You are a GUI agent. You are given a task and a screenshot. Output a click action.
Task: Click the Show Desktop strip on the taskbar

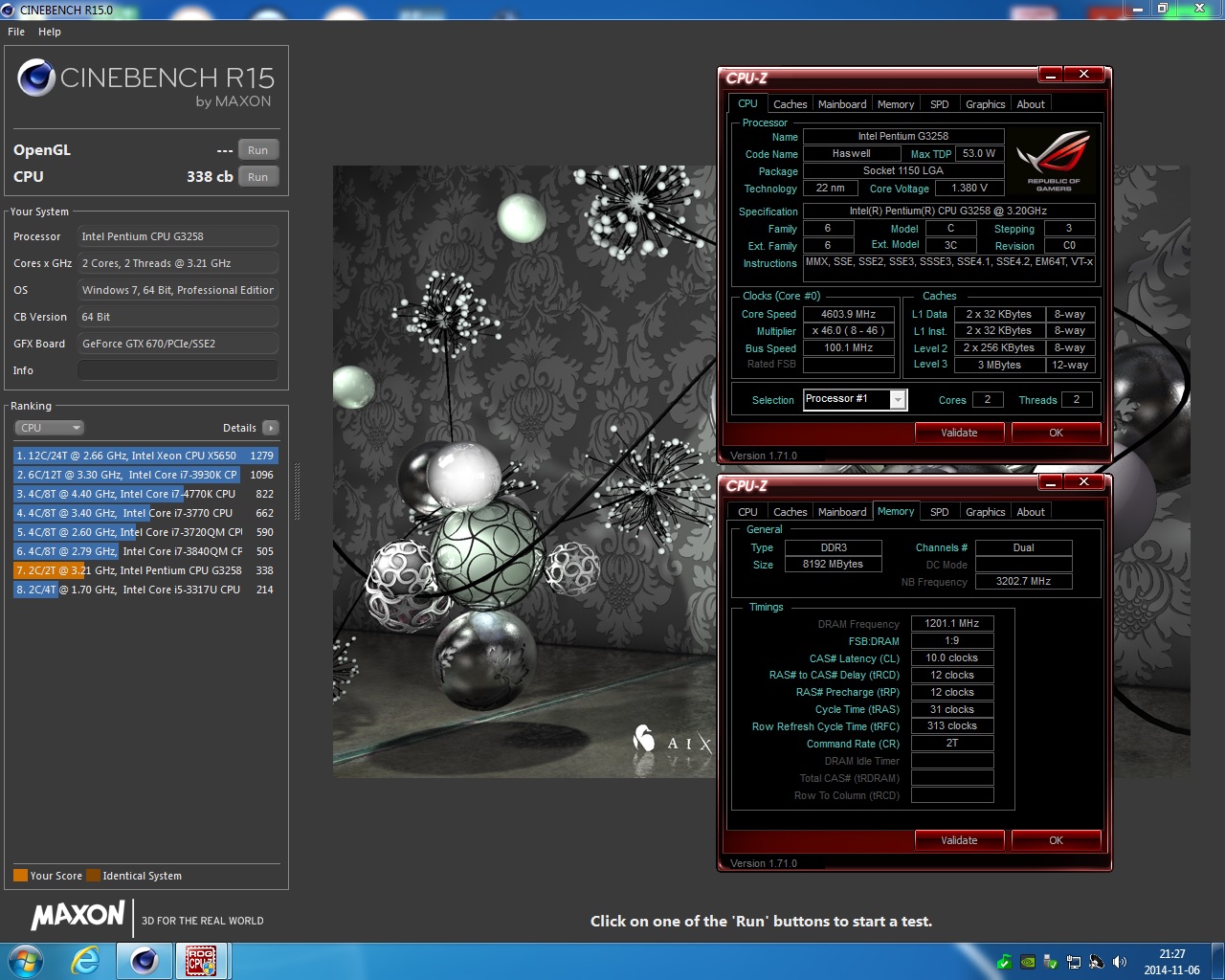(1217, 961)
